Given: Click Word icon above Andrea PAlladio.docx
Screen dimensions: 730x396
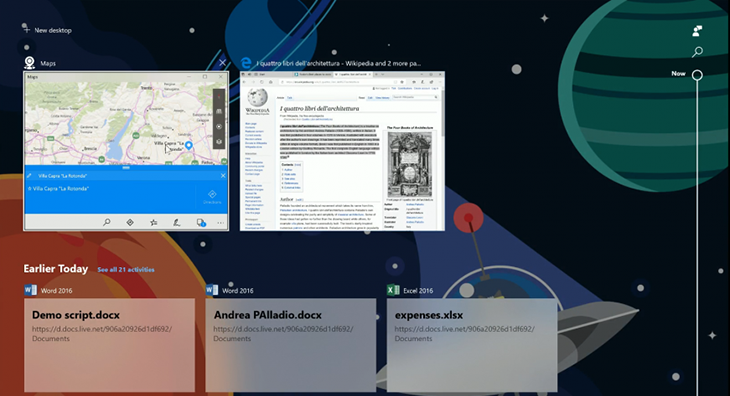Looking at the screenshot, I should coord(212,290).
